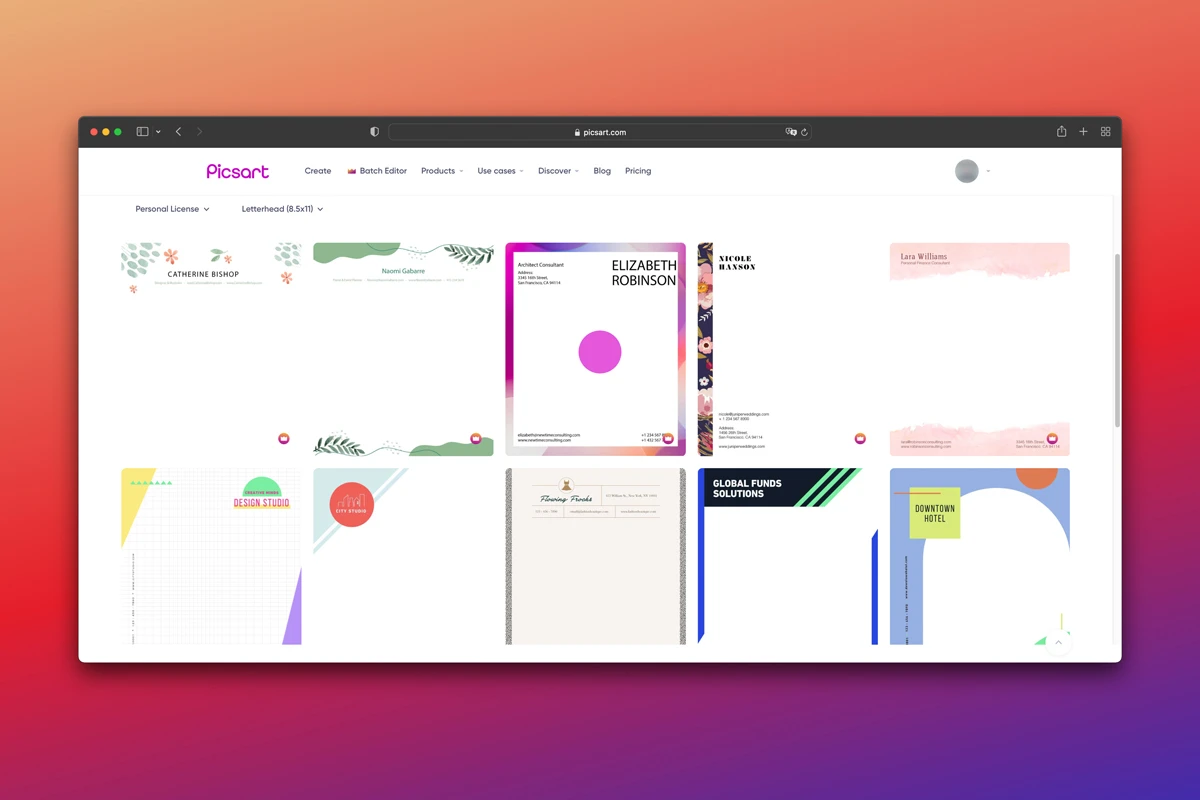
Task: Click the premium badge on Catherine Bishop template
Action: (x=283, y=438)
